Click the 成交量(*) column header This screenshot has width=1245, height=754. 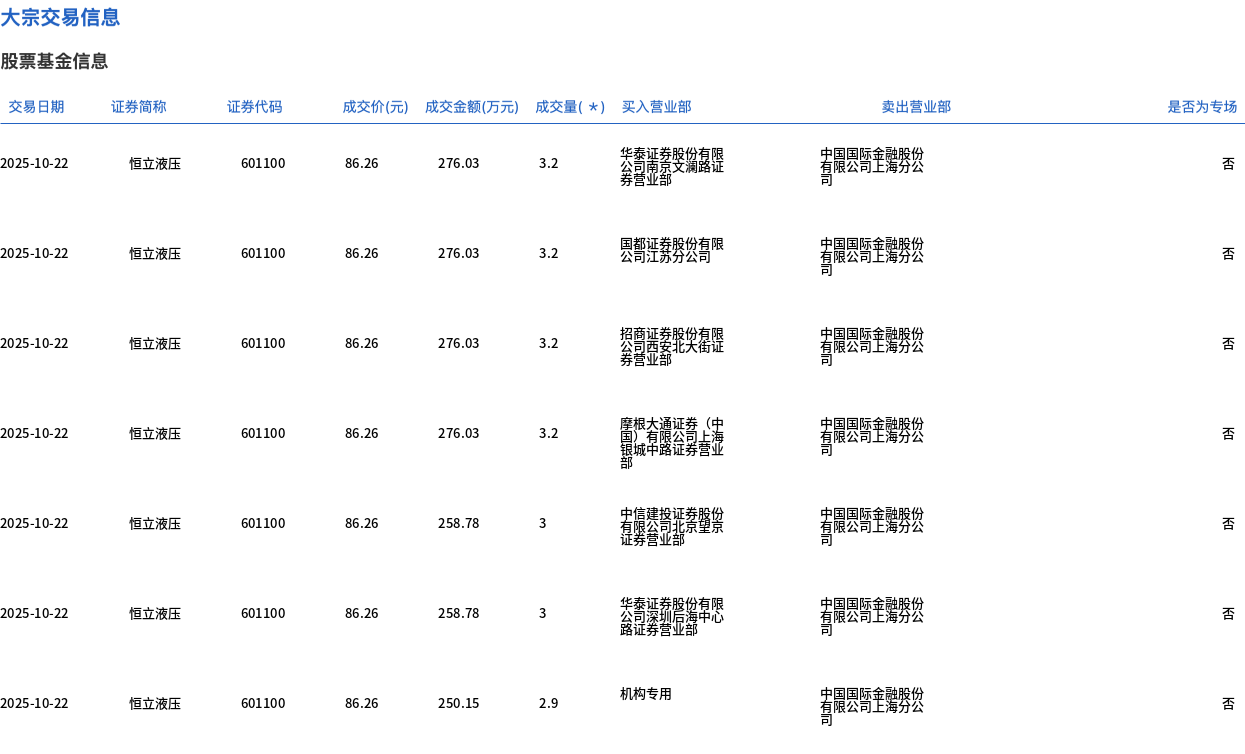(570, 107)
